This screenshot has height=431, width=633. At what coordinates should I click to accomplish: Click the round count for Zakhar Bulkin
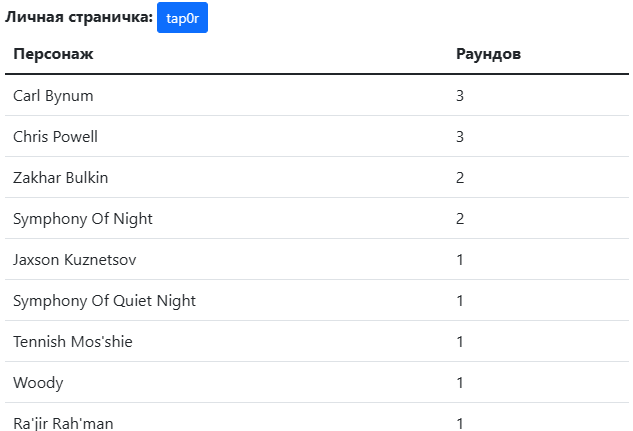coord(460,178)
